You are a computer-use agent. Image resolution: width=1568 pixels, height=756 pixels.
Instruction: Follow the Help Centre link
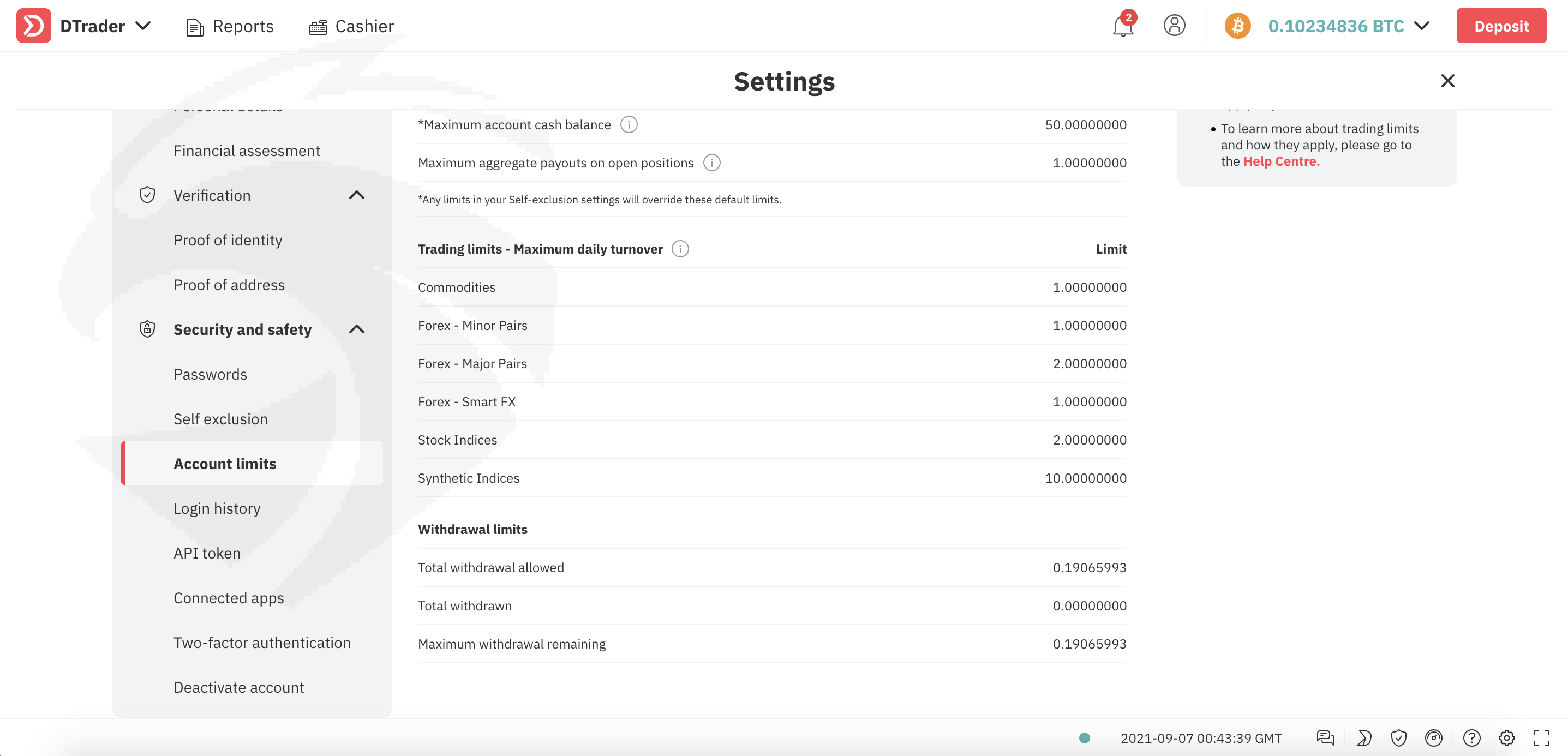coord(1280,161)
